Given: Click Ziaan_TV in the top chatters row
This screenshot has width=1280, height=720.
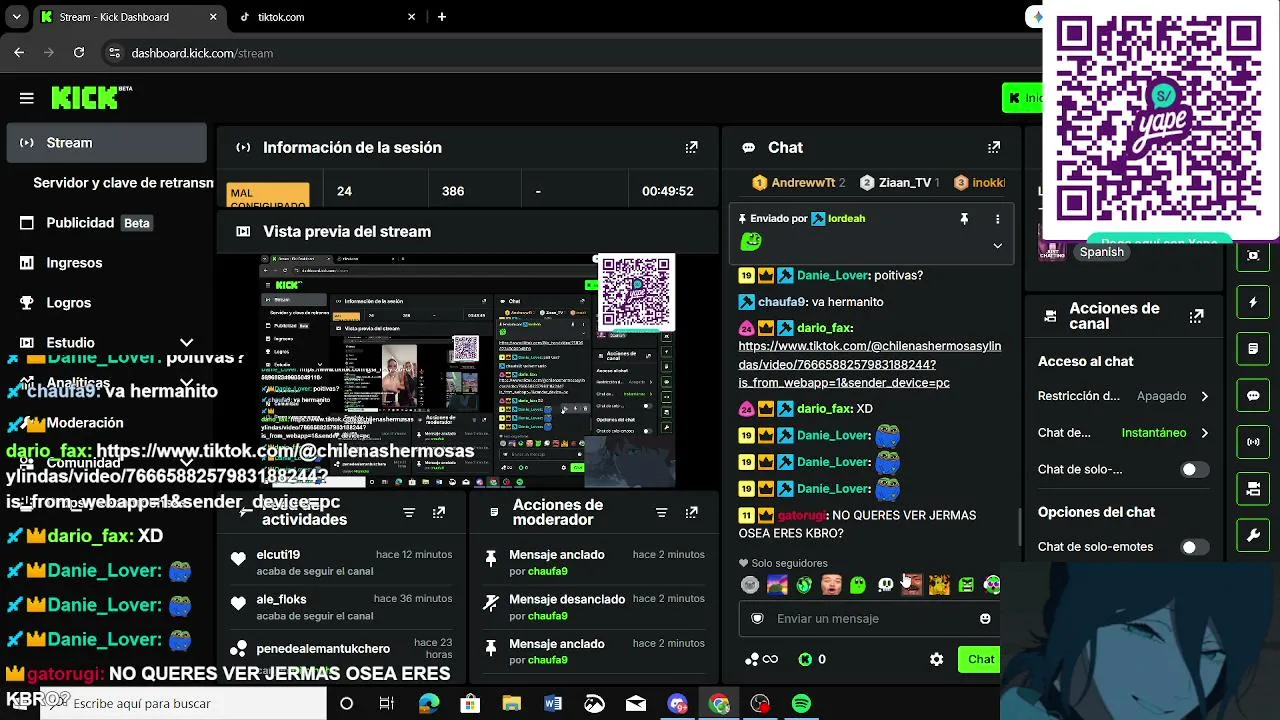Looking at the screenshot, I should tap(905, 183).
